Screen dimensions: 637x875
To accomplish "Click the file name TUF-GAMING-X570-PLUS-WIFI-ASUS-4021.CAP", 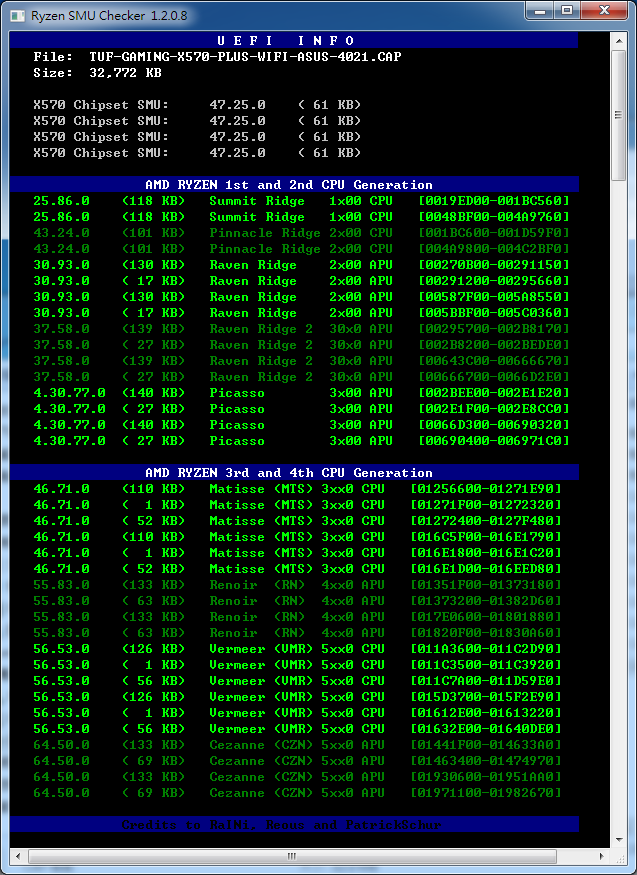I will tap(245, 57).
